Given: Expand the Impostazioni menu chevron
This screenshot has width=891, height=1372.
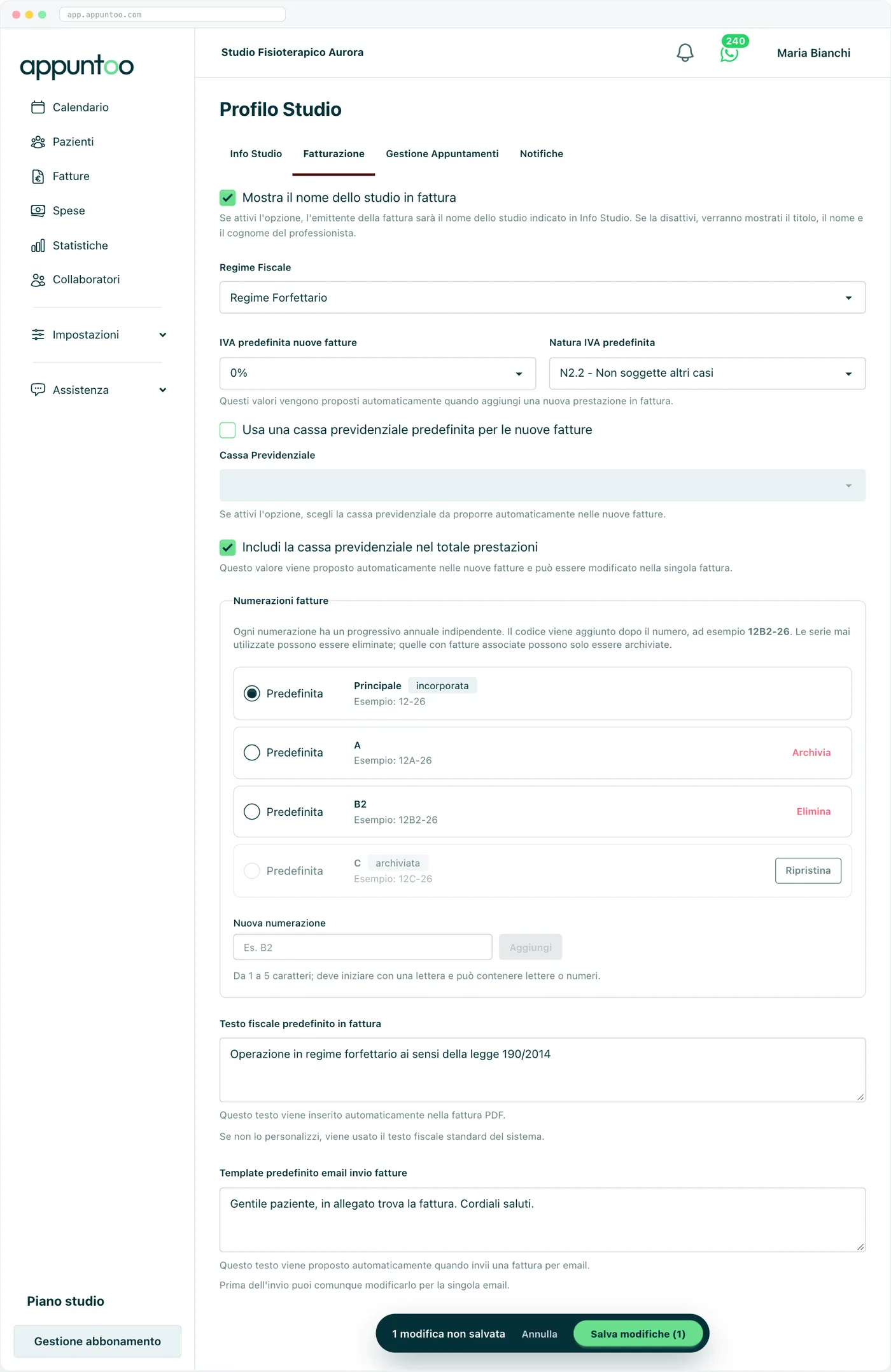Looking at the screenshot, I should [163, 335].
